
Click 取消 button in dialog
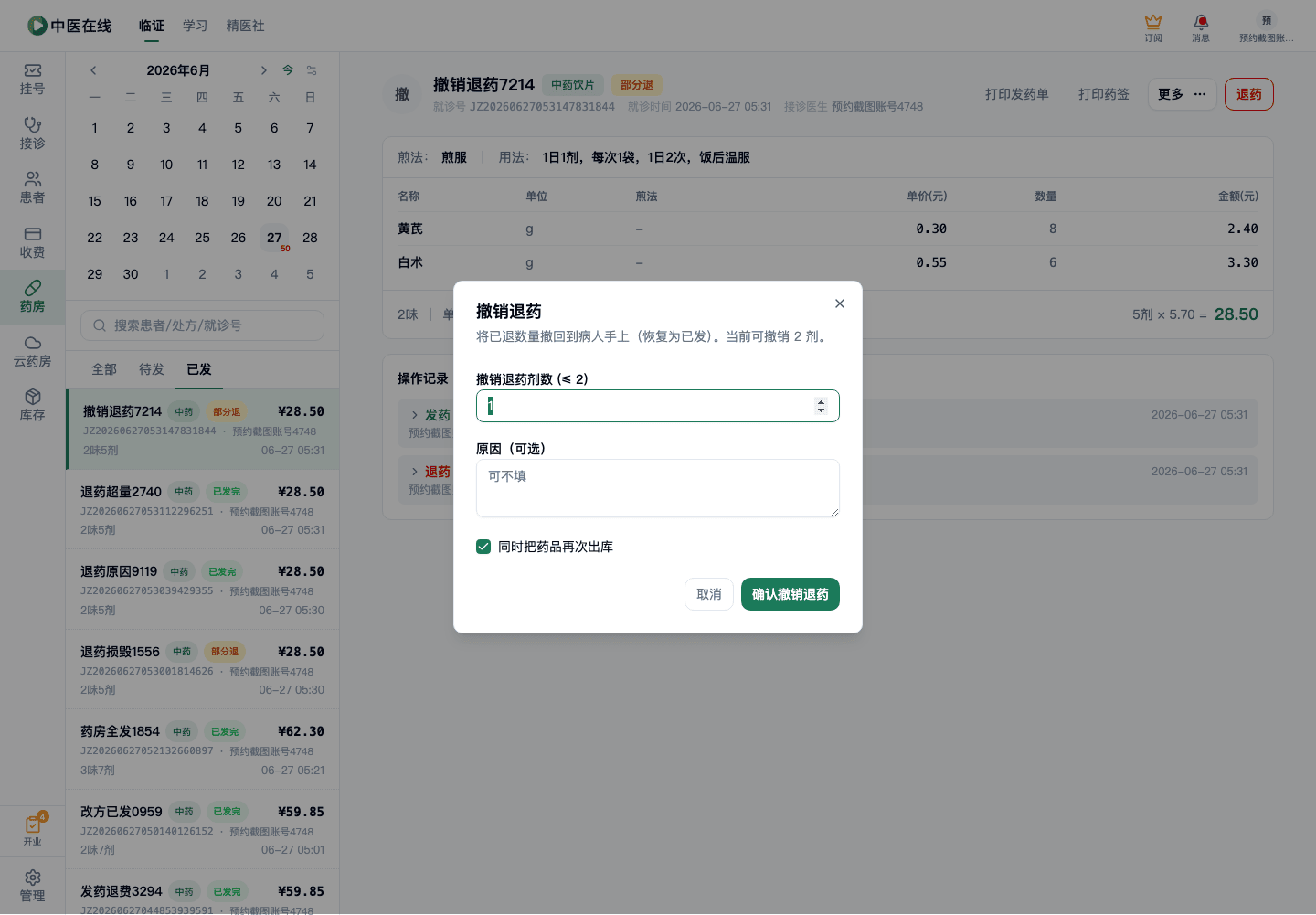[709, 594]
